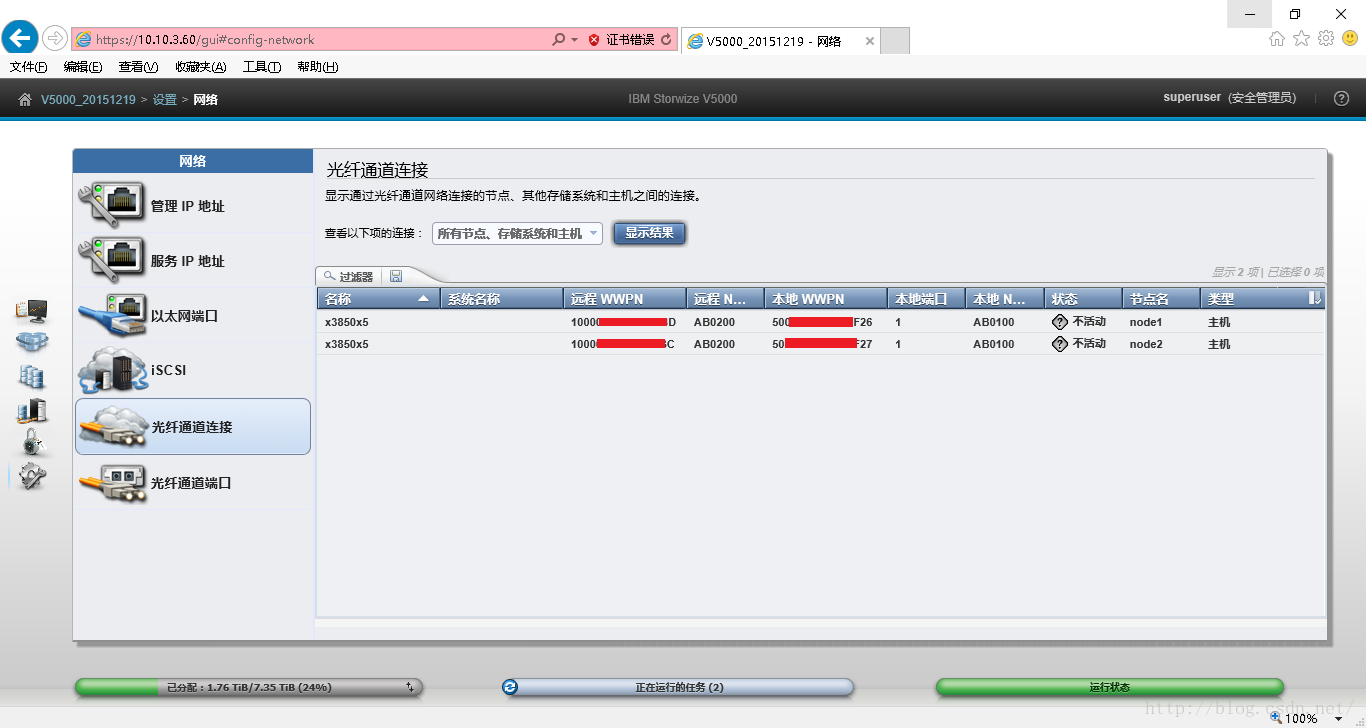Click the 过滤器 filter button

tap(348, 276)
